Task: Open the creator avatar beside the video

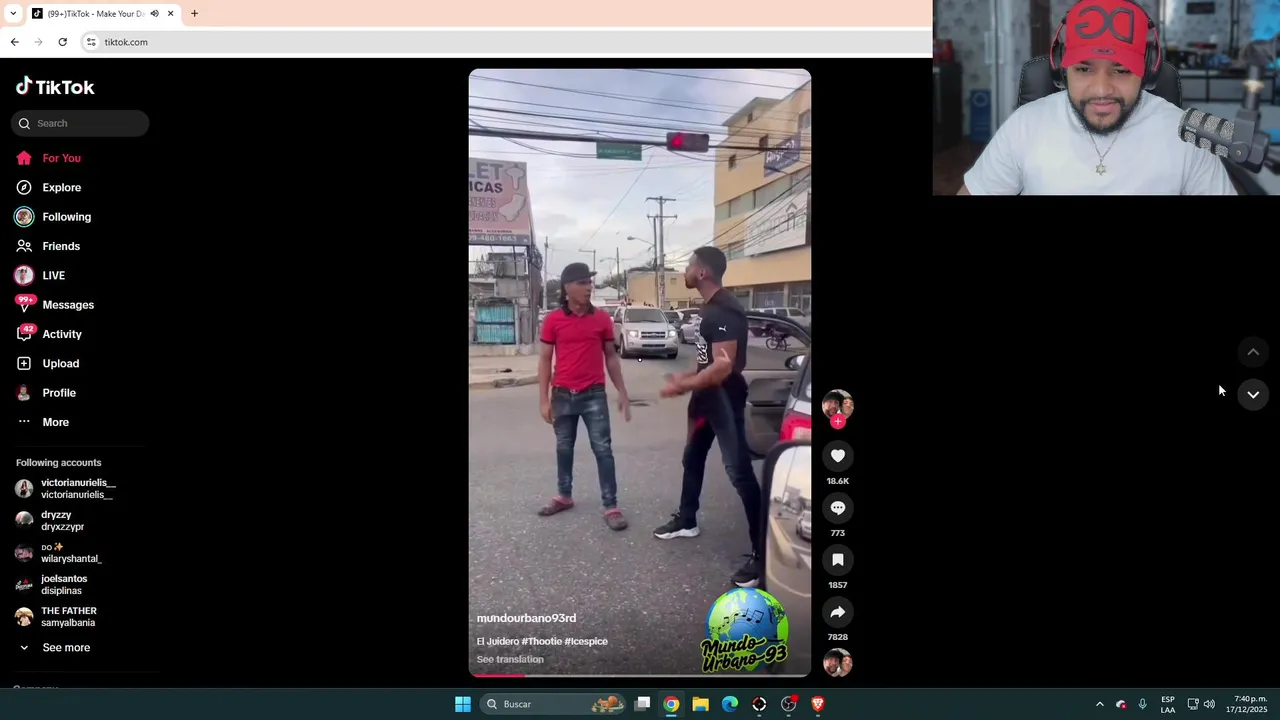Action: click(x=838, y=404)
